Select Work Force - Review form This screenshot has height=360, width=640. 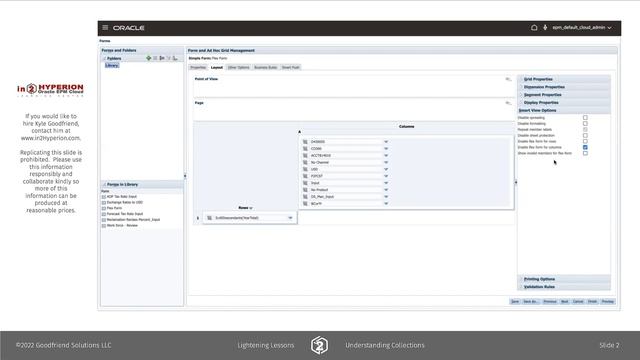(x=122, y=225)
